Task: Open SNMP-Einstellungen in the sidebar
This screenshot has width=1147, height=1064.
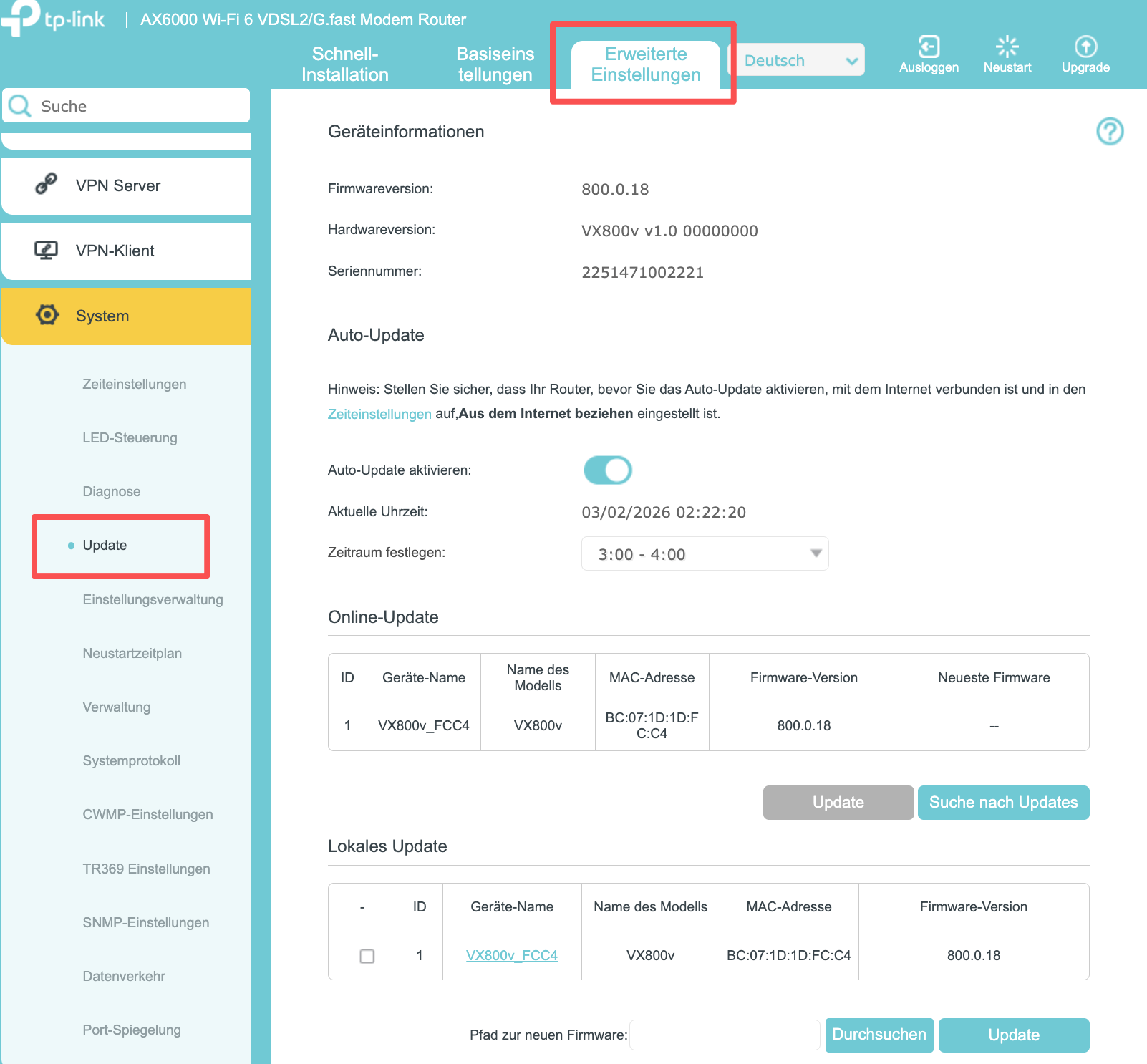Action: coord(146,922)
